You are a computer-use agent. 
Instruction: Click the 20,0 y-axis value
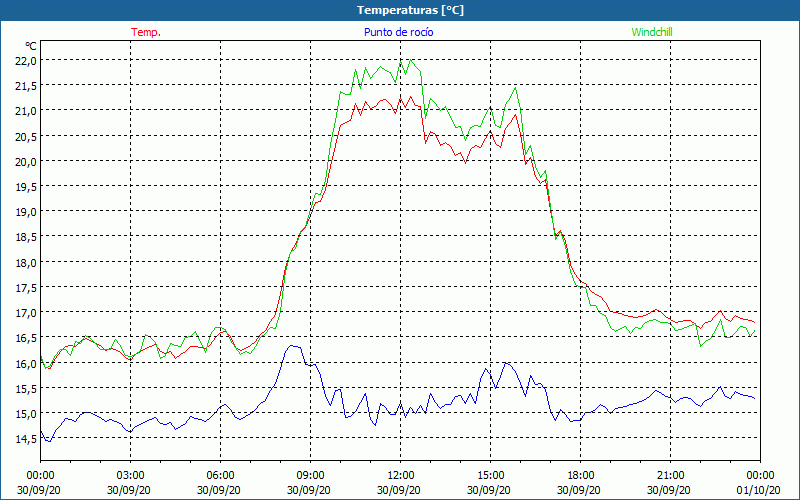[27, 162]
